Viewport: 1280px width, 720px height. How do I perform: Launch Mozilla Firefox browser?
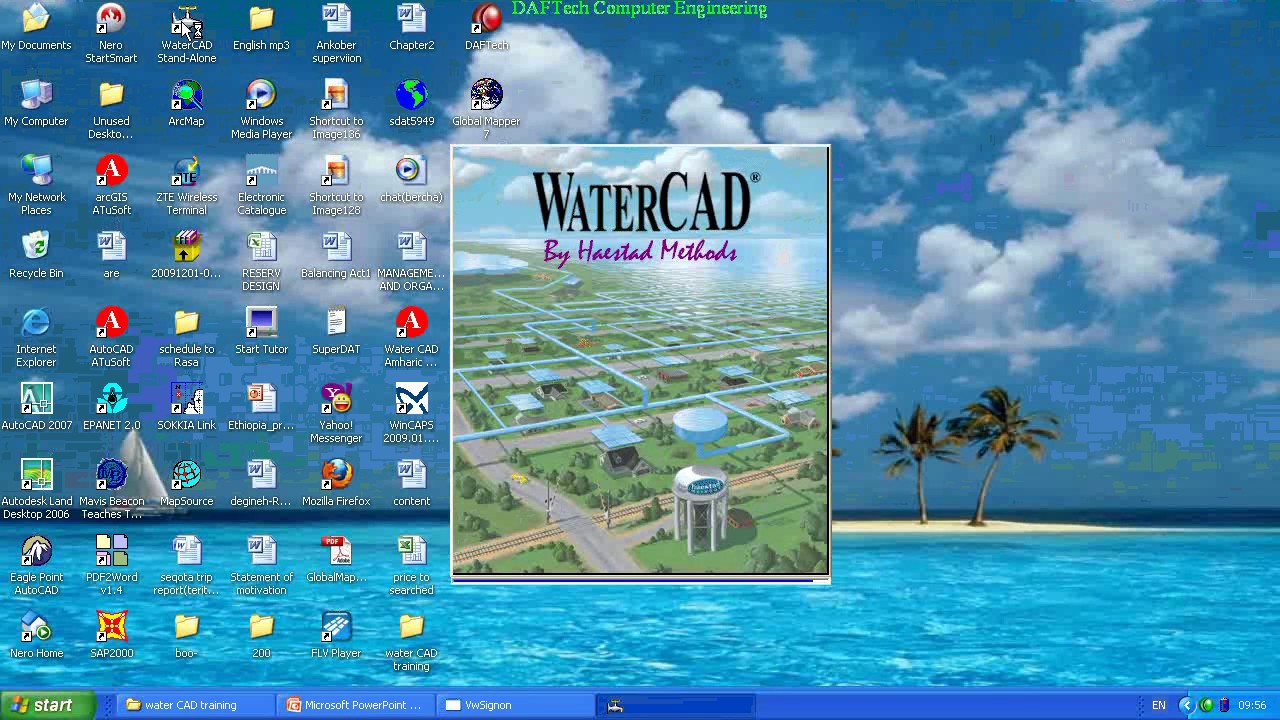[x=336, y=475]
